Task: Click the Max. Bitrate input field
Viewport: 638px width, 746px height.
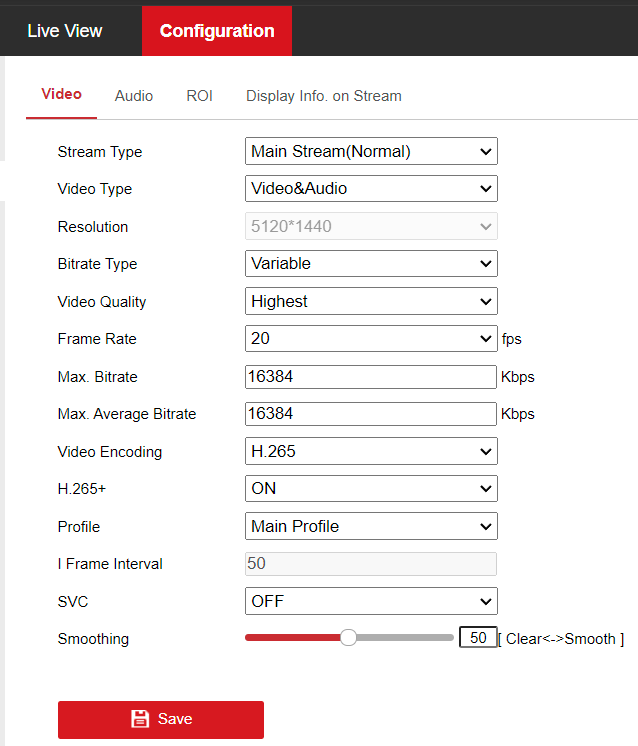Action: pos(371,377)
